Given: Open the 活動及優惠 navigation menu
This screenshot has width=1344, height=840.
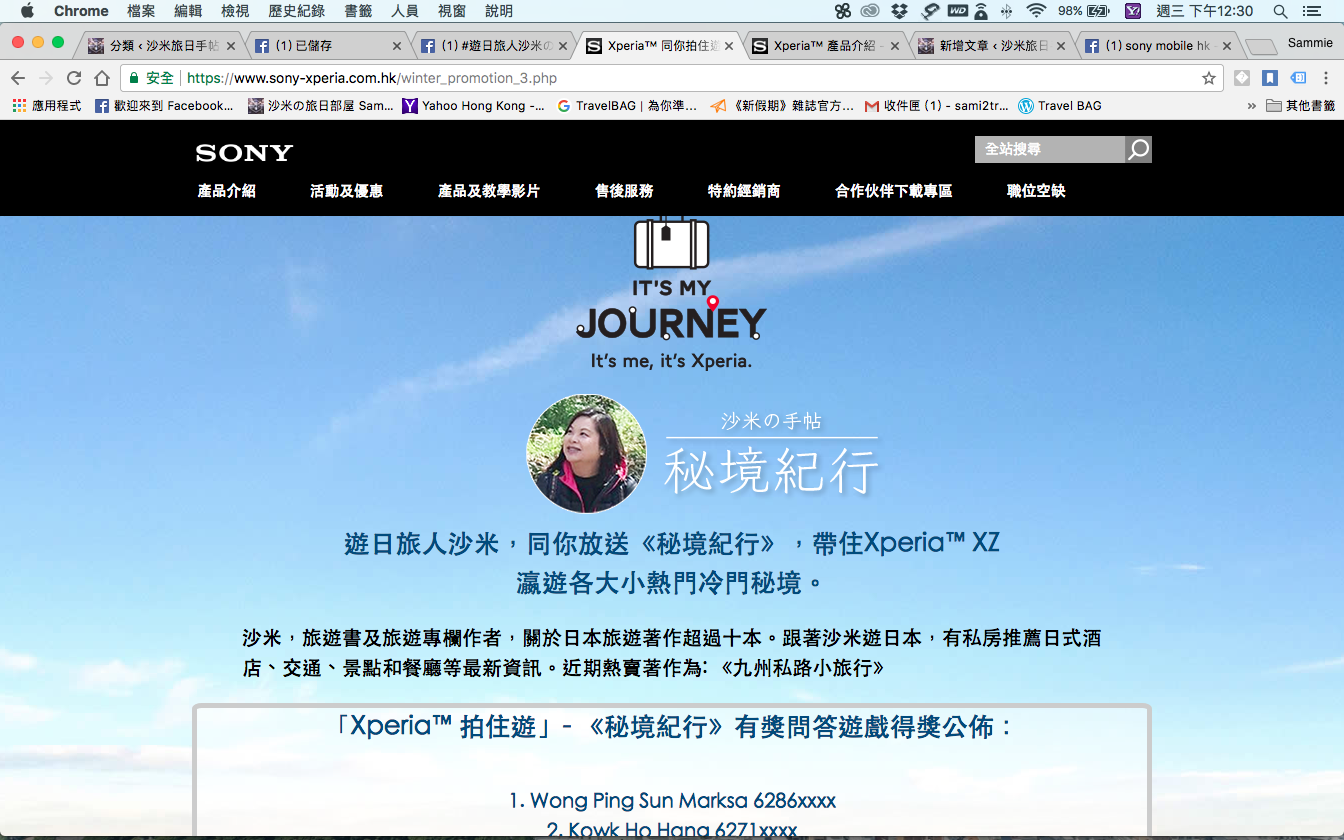Looking at the screenshot, I should pyautogui.click(x=347, y=191).
